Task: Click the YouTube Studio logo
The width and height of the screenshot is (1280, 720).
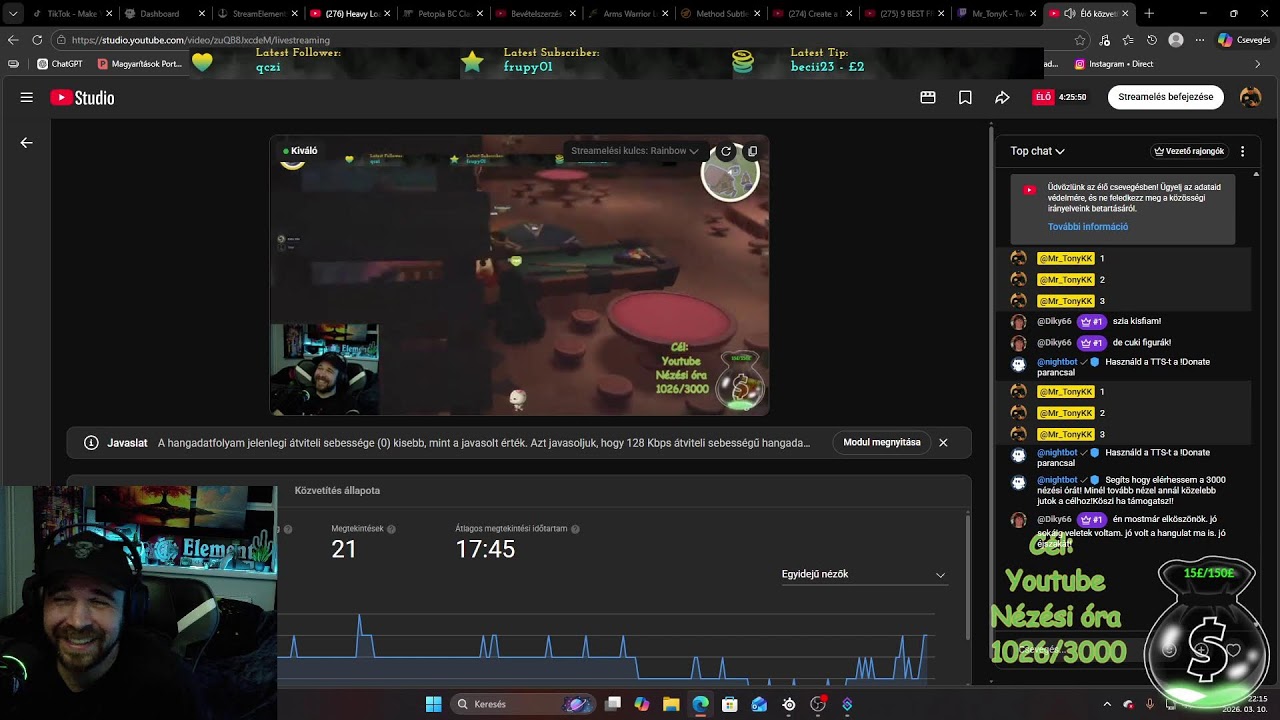Action: 82,97
